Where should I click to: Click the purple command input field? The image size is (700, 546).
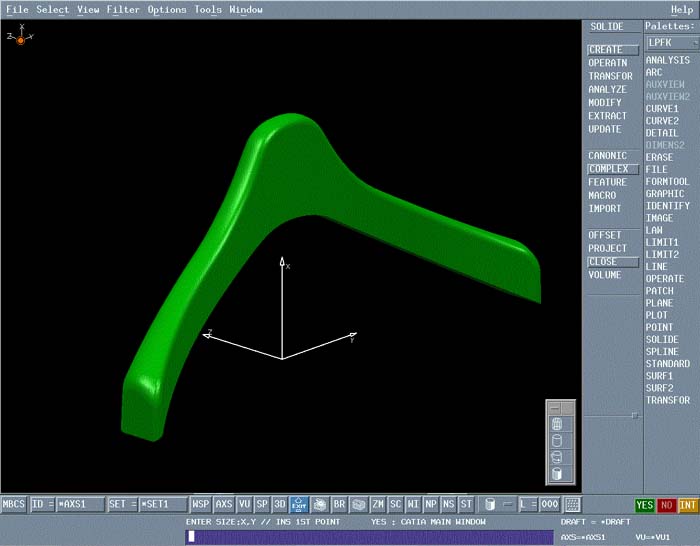[368, 536]
